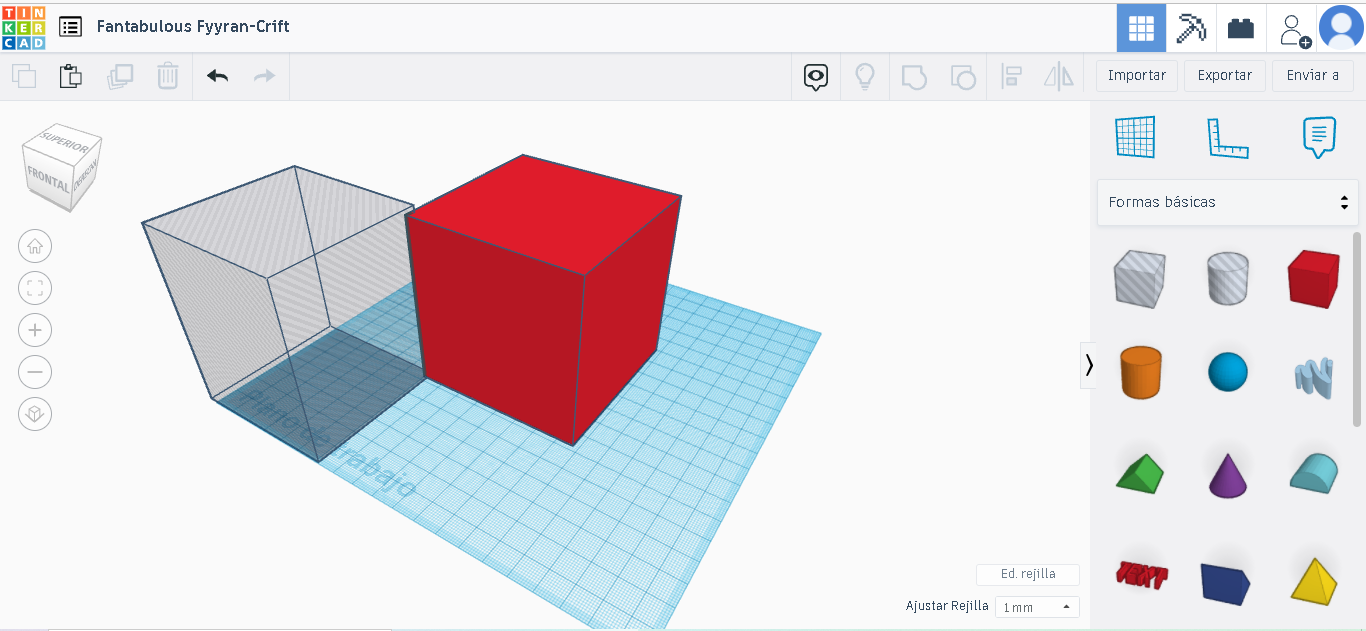Click the Copy icon in toolbar
Viewport: 1366px width, 631px height.
[24, 76]
